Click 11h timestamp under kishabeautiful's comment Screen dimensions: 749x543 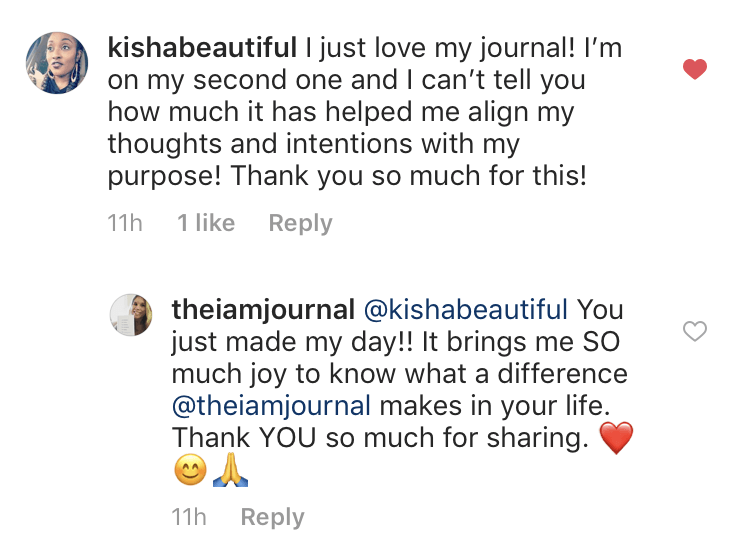pyautogui.click(x=125, y=223)
